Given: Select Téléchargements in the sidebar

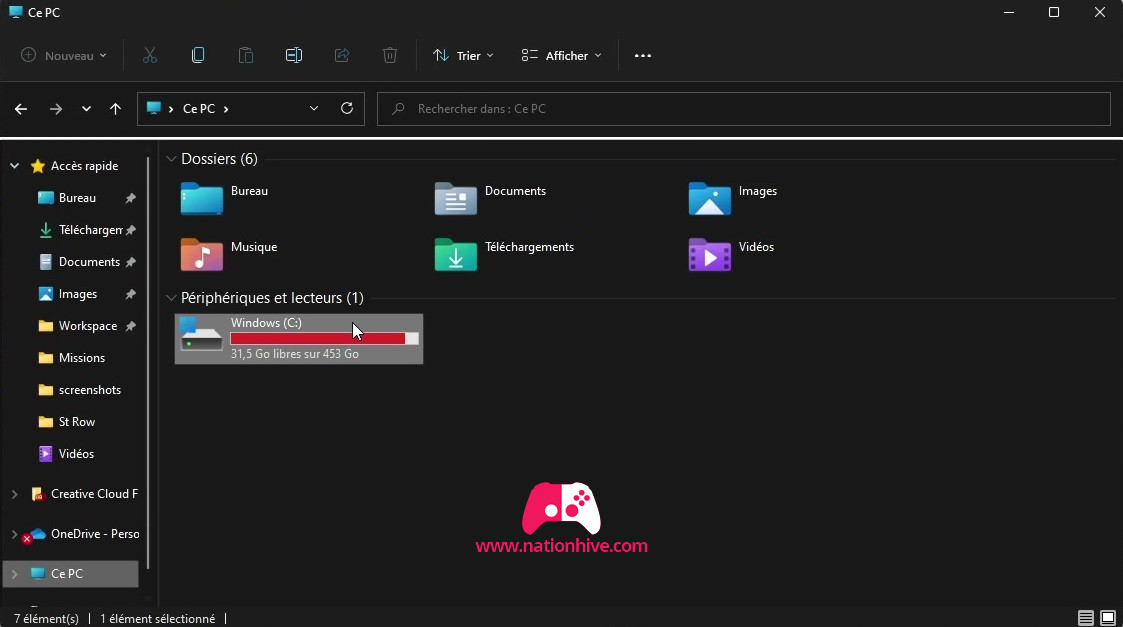Looking at the screenshot, I should [x=90, y=230].
